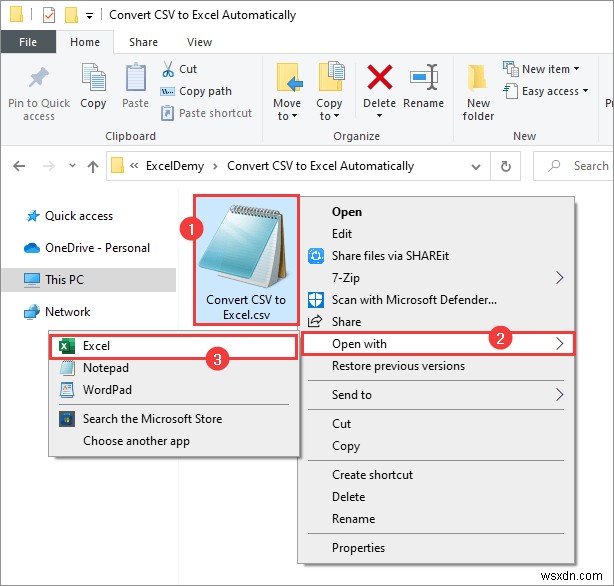Click the Copy to folder icon

coord(331,76)
